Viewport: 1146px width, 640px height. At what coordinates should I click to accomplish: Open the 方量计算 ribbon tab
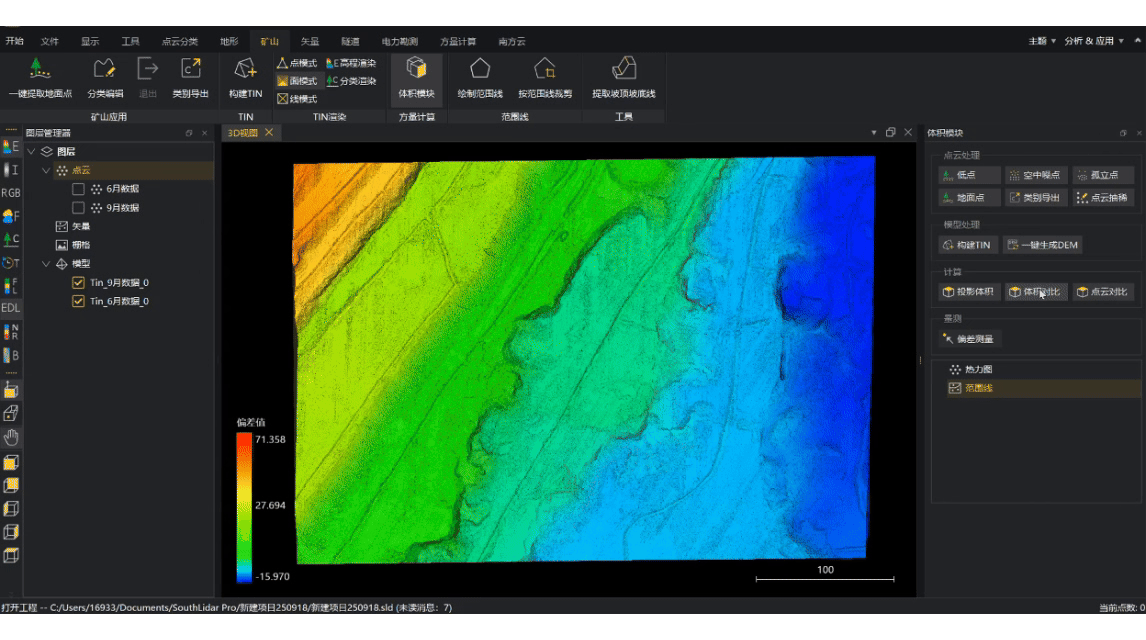pyautogui.click(x=458, y=41)
